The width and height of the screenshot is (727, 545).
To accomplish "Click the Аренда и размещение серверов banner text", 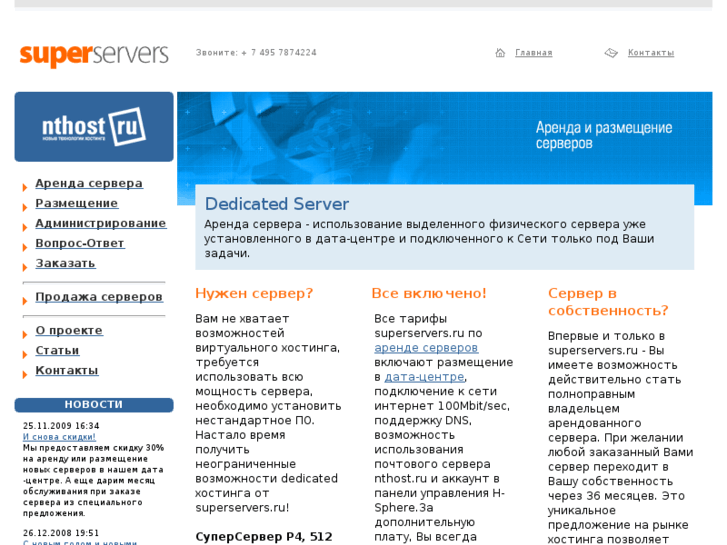I will click(x=604, y=135).
